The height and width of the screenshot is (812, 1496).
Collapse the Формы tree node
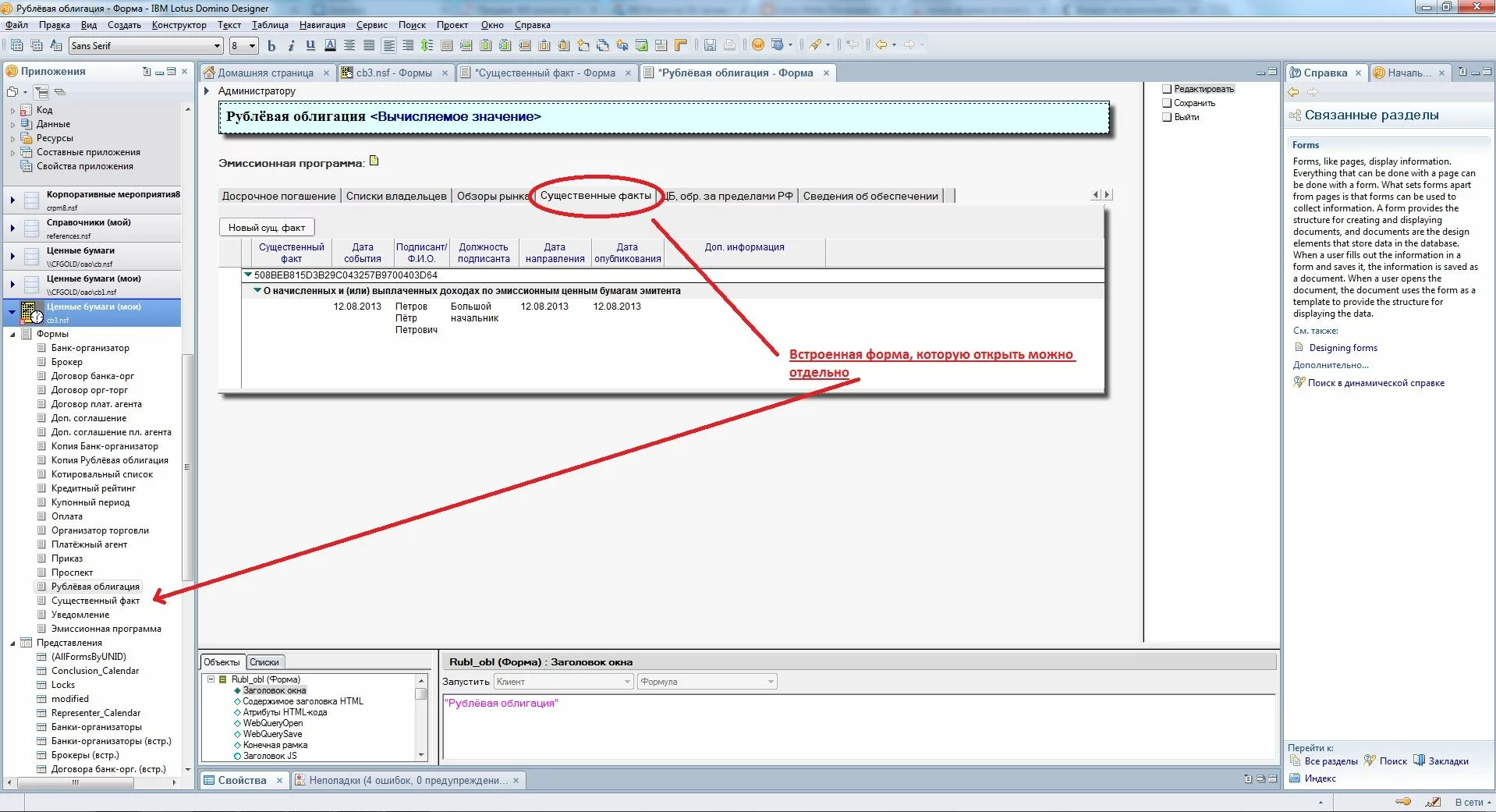coord(12,335)
